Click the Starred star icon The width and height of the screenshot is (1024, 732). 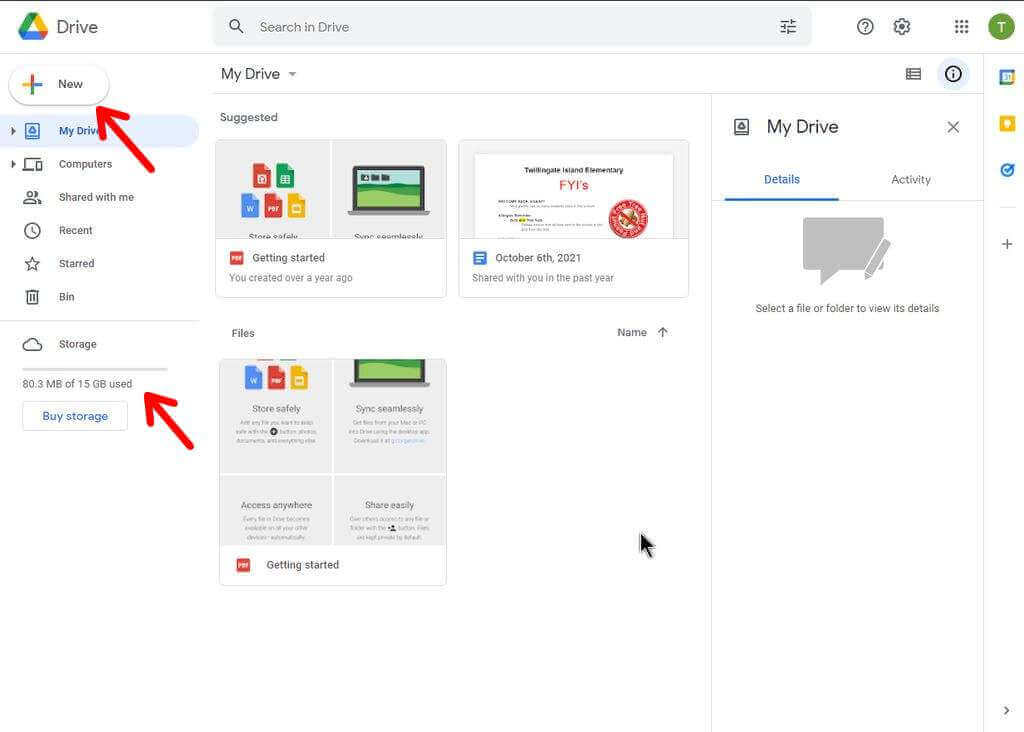[32, 264]
